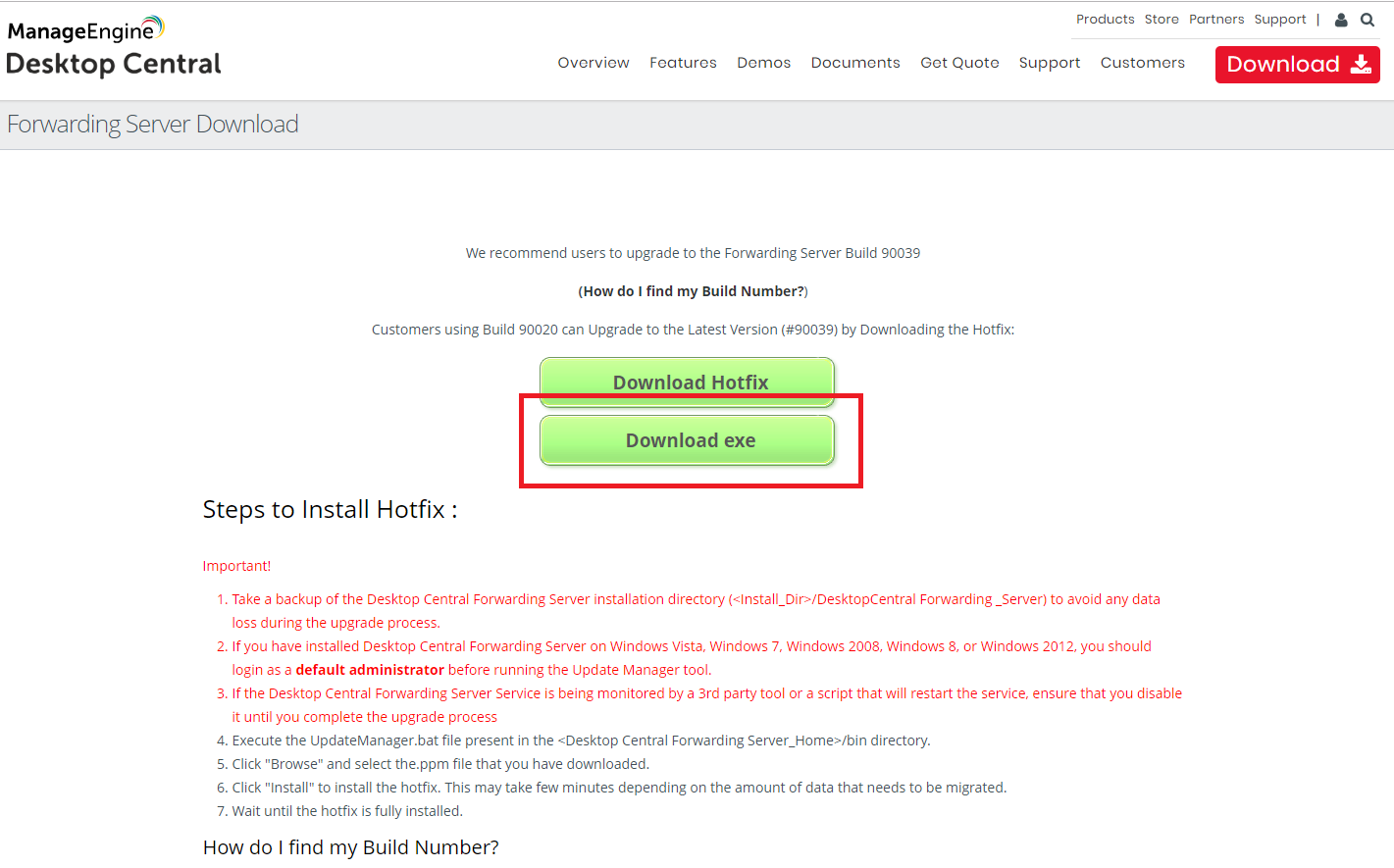1394x868 pixels.
Task: Click the search magnifier icon
Action: 1368,20
